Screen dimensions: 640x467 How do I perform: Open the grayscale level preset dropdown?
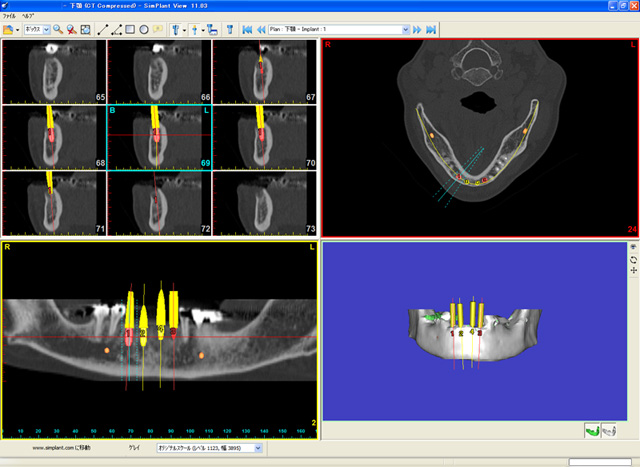[x=259, y=449]
